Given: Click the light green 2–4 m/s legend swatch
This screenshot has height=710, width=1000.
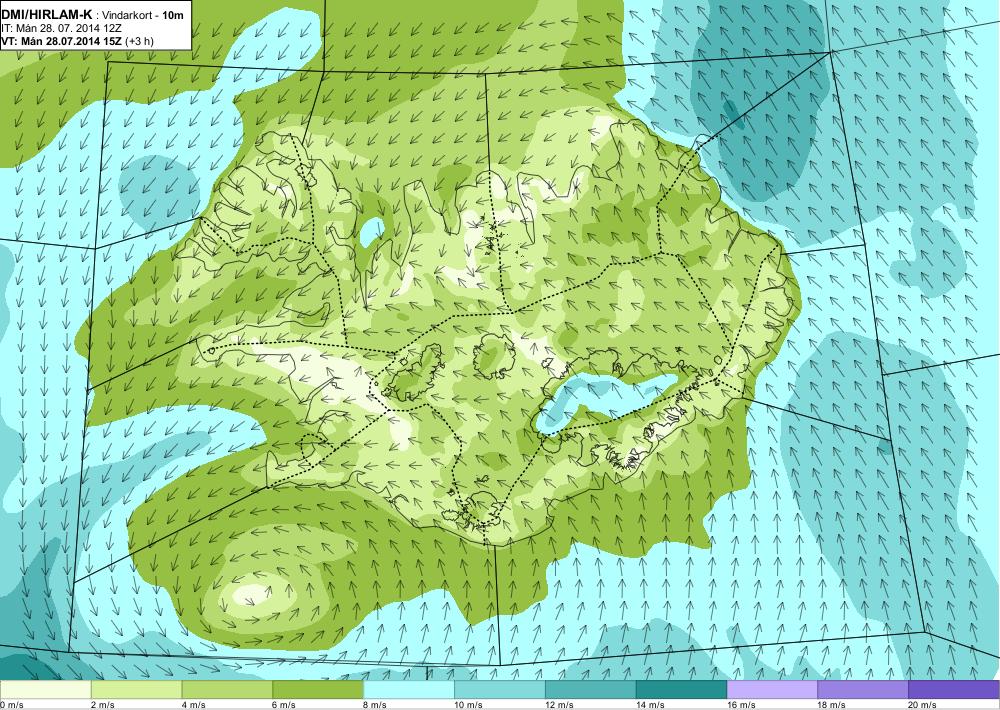Looking at the screenshot, I should click(x=136, y=690).
